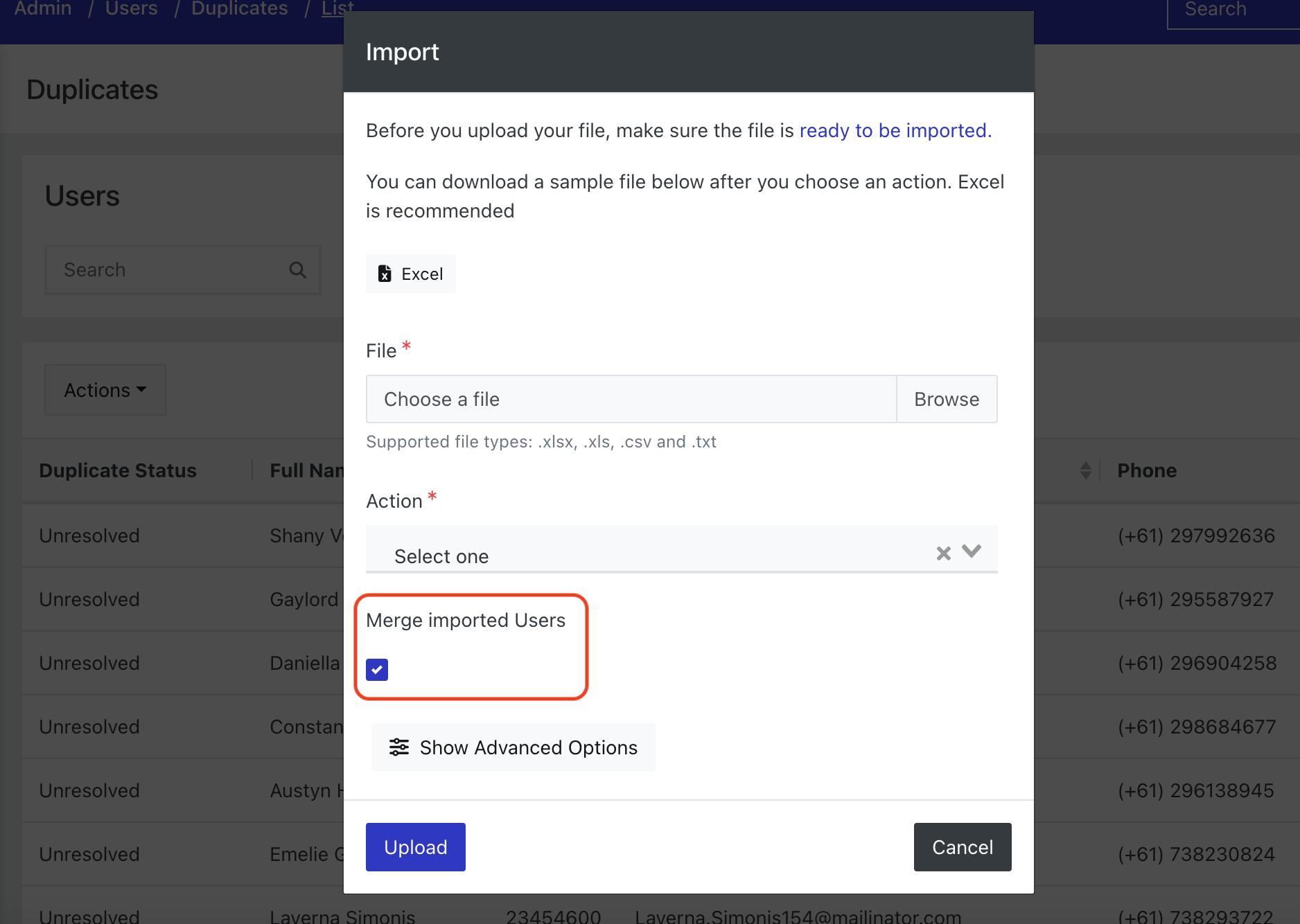Click the Excel sample file button
Image resolution: width=1300 pixels, height=924 pixels.
[x=410, y=274]
